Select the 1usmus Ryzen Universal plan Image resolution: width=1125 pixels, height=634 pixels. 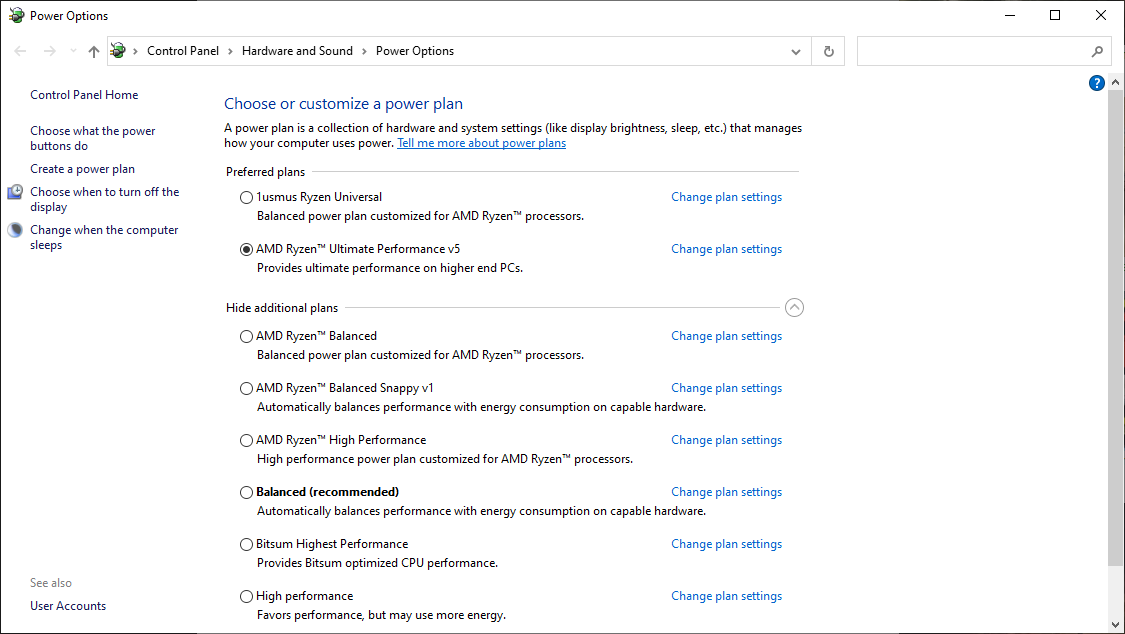(x=246, y=198)
